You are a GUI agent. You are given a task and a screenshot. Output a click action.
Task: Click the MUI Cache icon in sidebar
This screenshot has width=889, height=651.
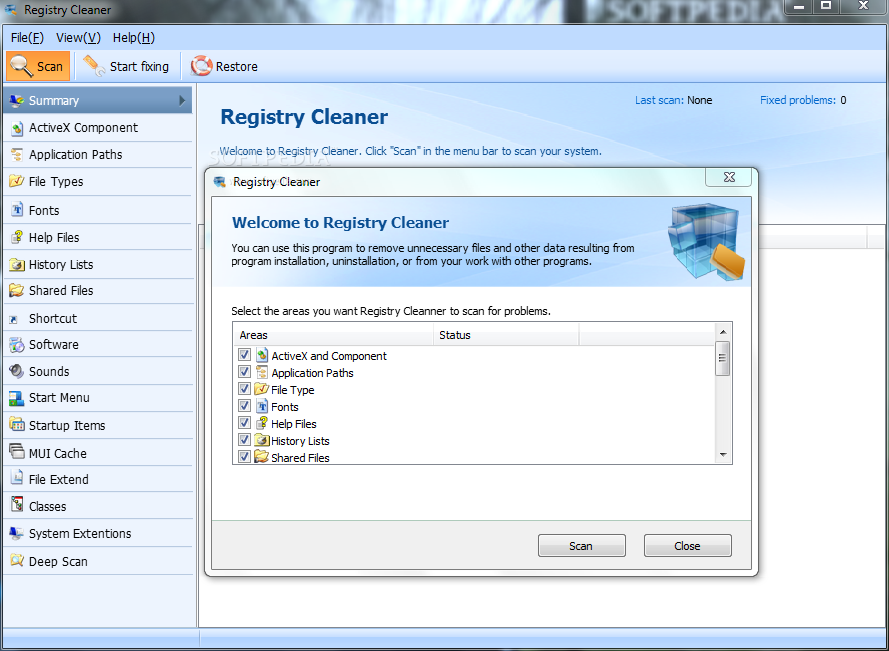16,451
